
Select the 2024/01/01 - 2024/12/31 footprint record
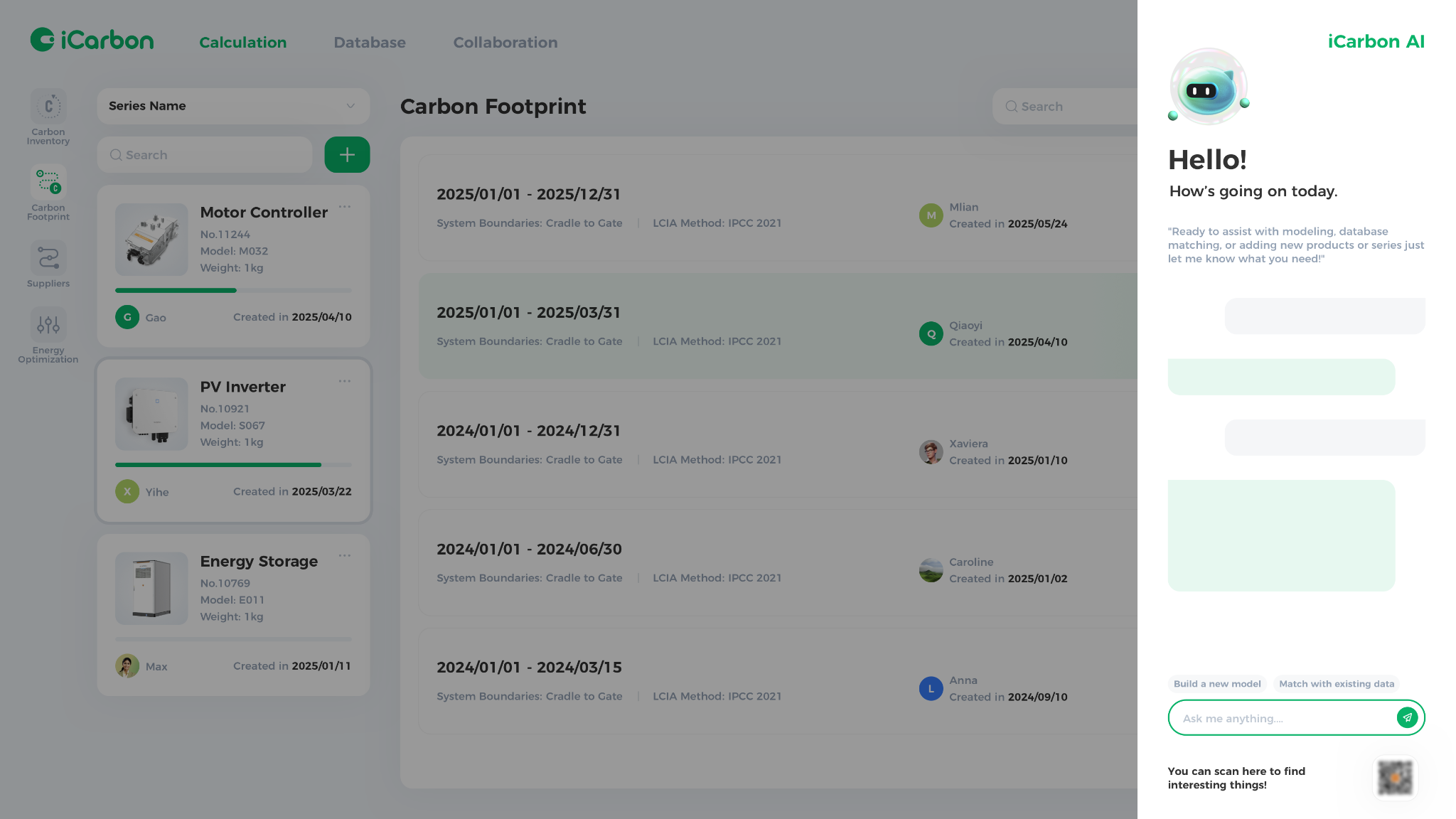[x=711, y=444]
